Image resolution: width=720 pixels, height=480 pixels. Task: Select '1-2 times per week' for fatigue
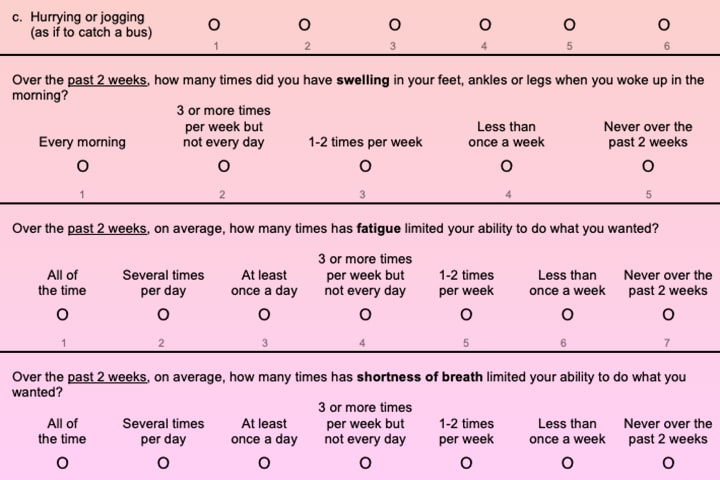click(x=466, y=315)
